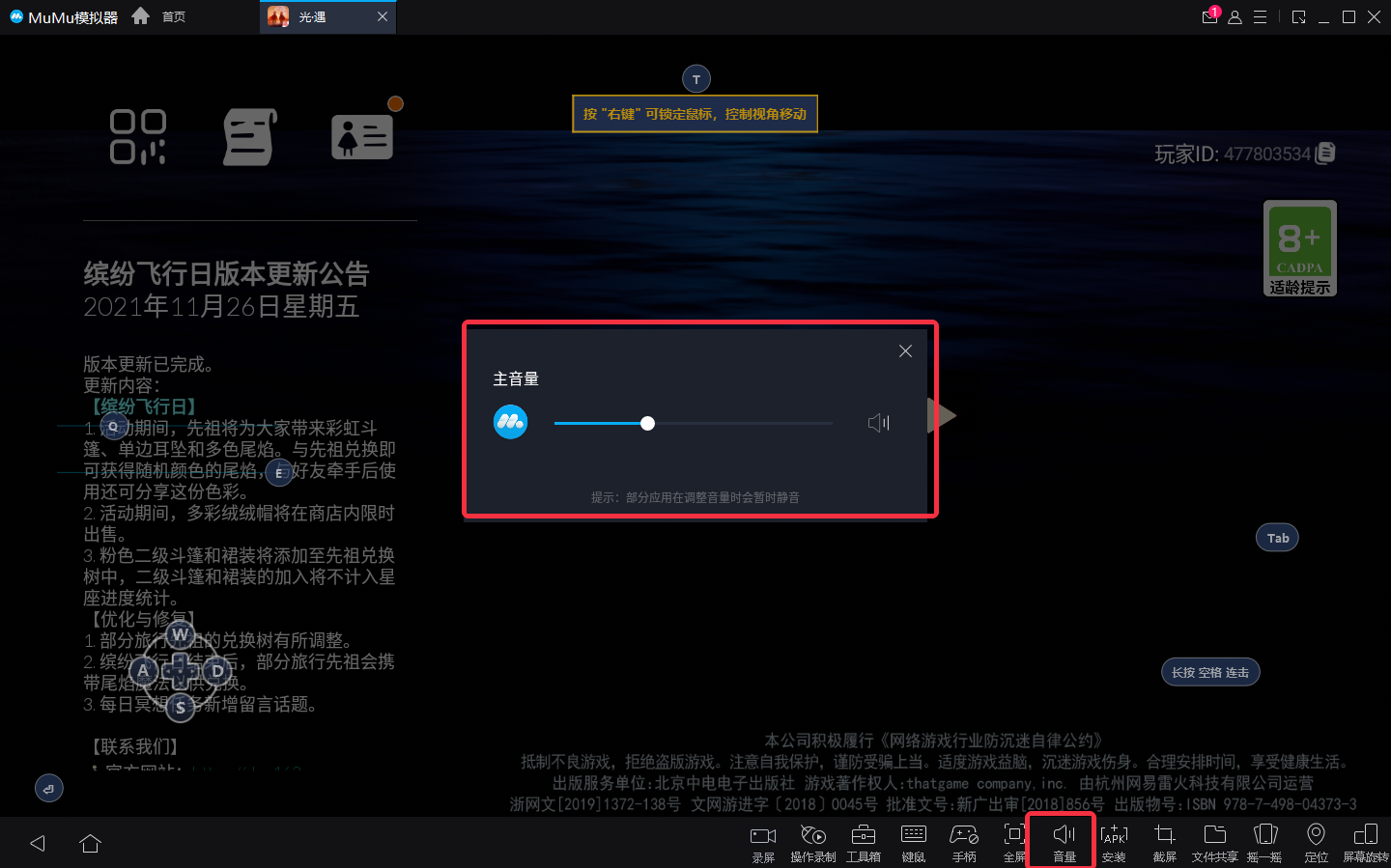
Task: Mute via speaker icon beside volume slider
Action: (879, 423)
